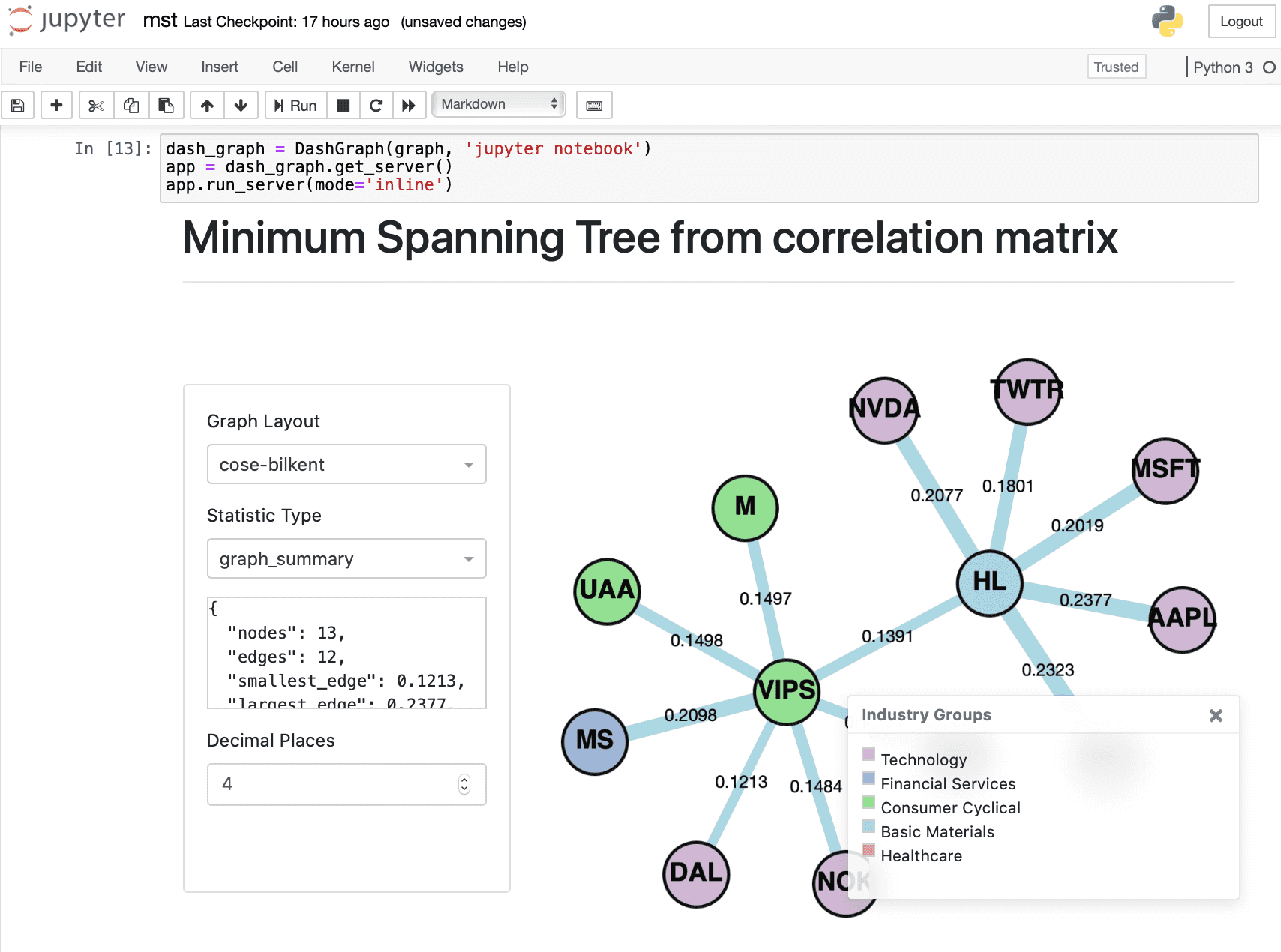
Task: Click the graph summary JSON text box
Action: (x=346, y=653)
